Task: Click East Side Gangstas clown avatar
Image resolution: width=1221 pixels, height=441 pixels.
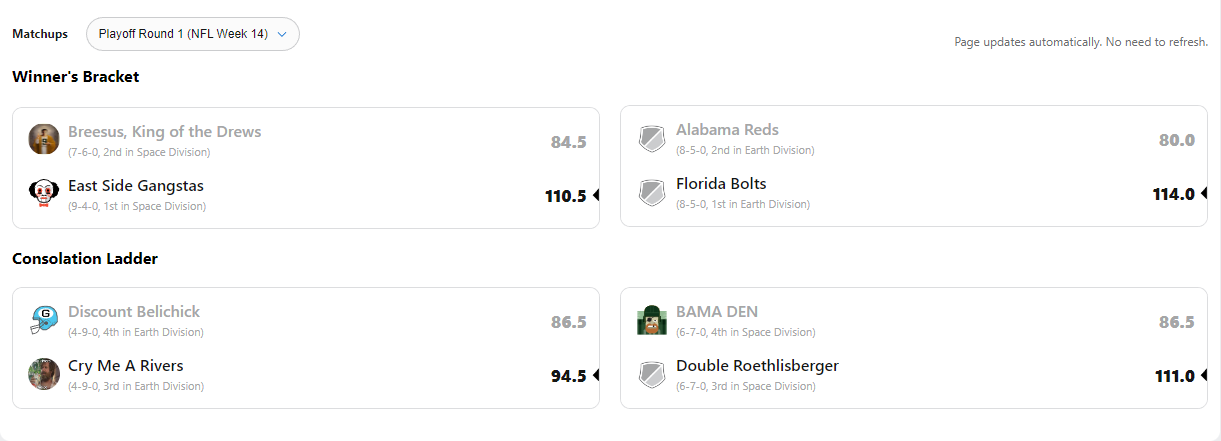Action: pos(44,193)
